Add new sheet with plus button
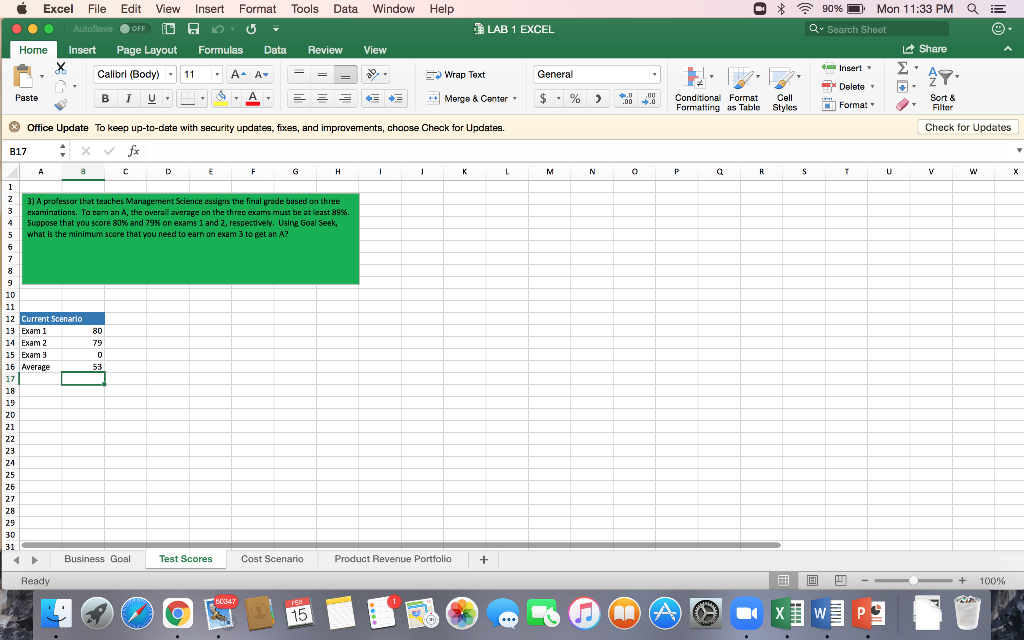 484,560
